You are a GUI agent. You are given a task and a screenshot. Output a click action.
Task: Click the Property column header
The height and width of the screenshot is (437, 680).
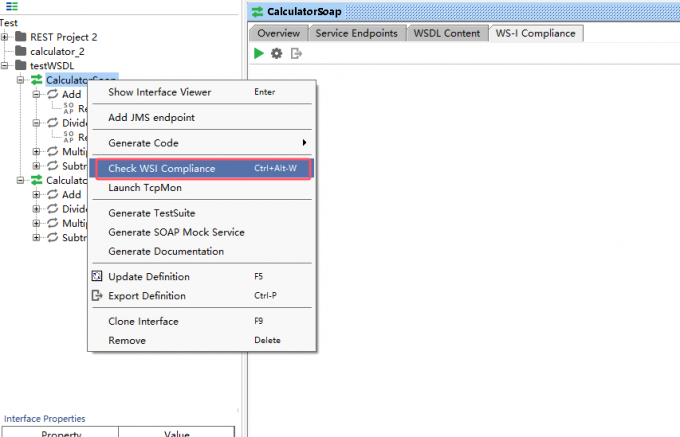click(61, 434)
